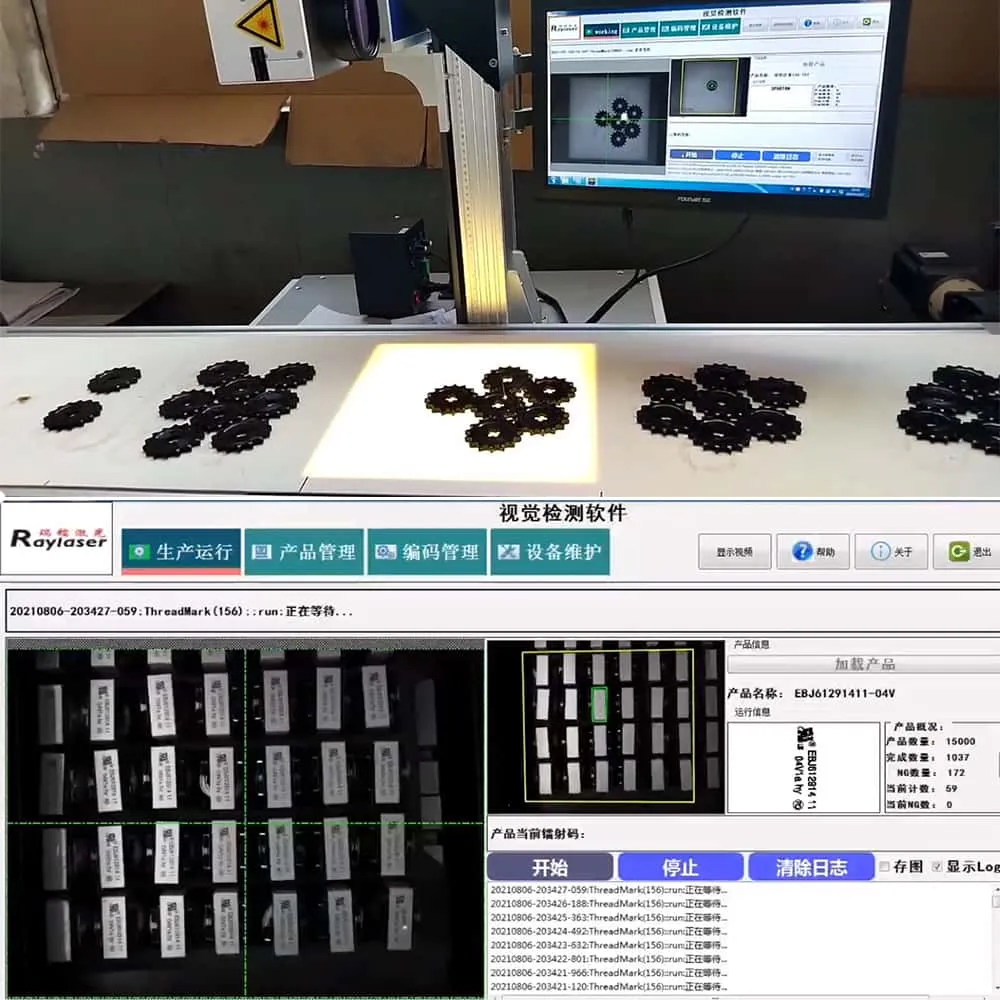Click the green 退出 exit icon

click(959, 552)
